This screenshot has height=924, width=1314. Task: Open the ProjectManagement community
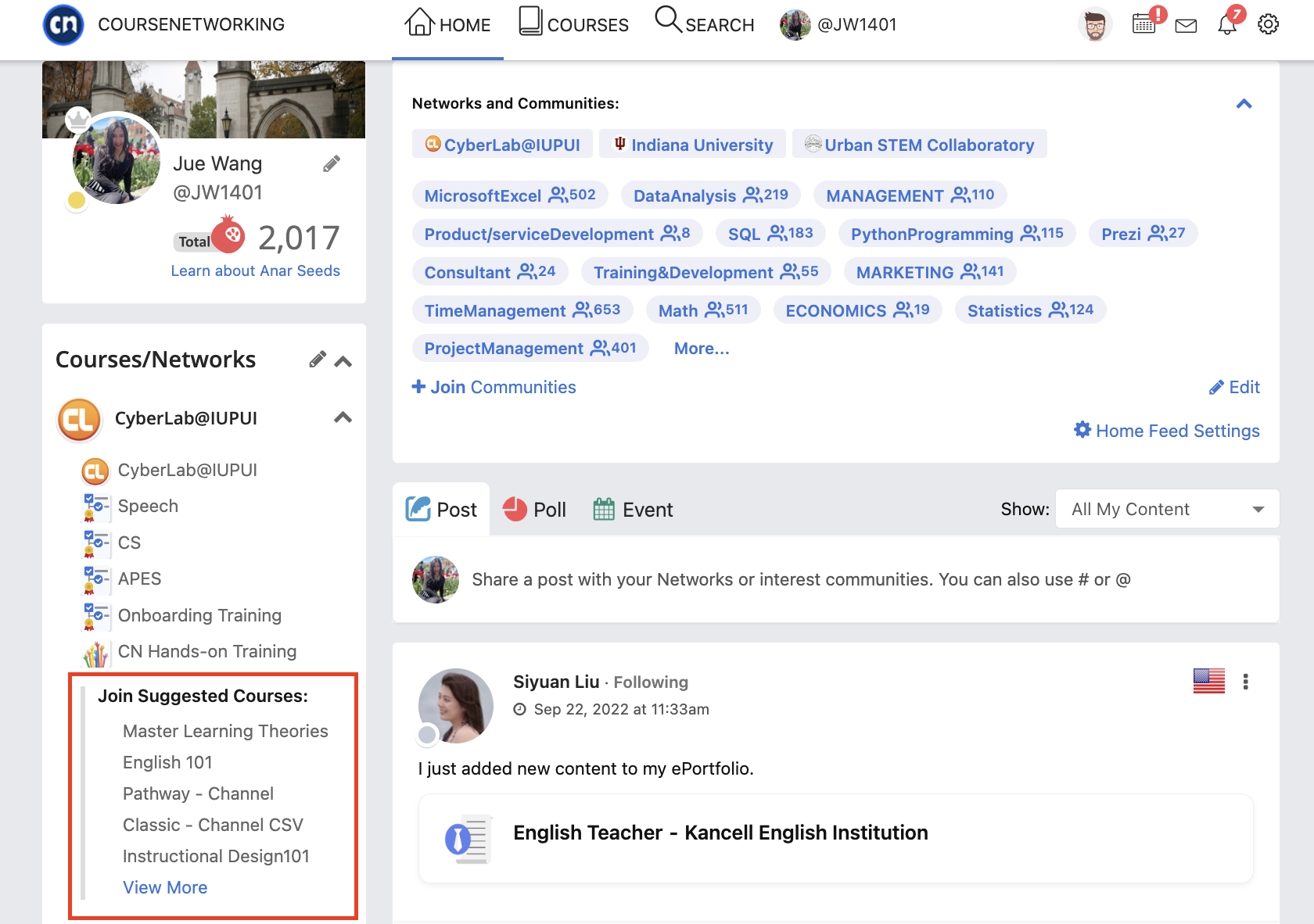(x=530, y=348)
